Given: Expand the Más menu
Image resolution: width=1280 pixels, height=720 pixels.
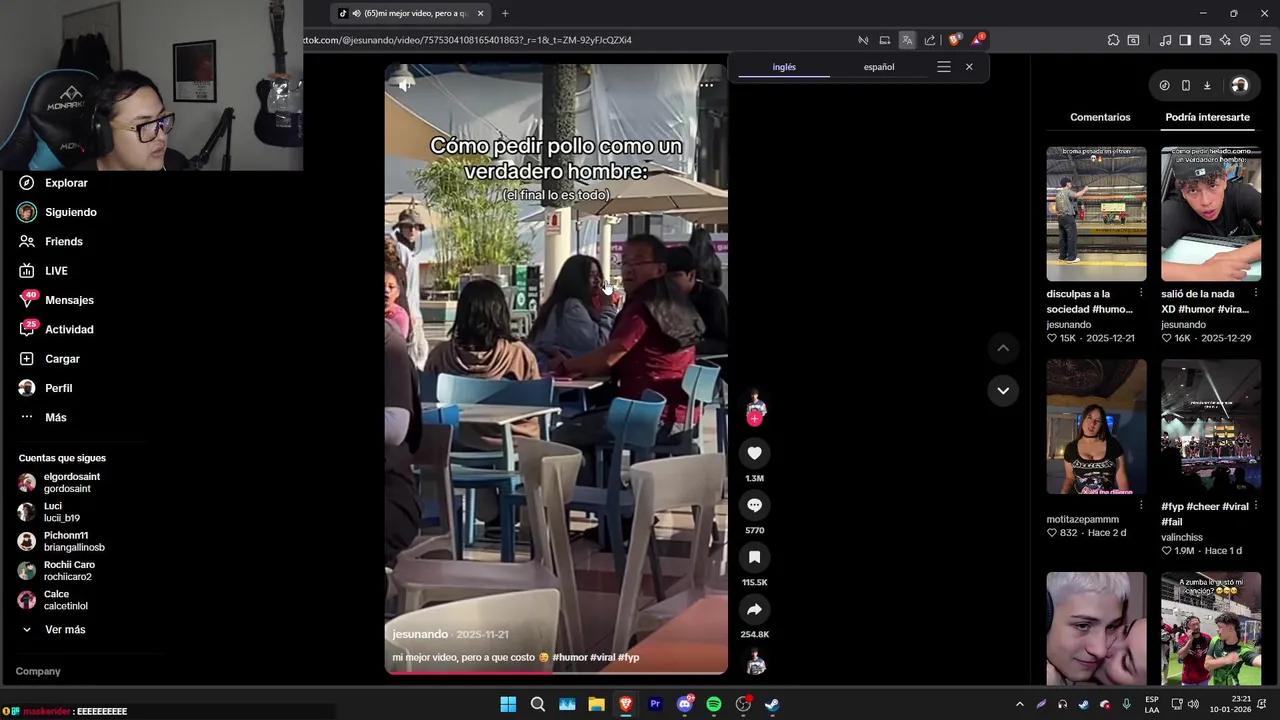Looking at the screenshot, I should (43, 417).
